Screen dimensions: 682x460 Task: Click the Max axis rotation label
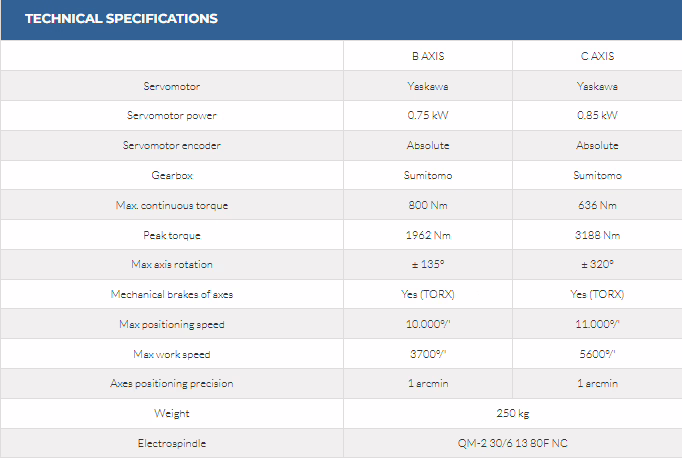pos(171,265)
